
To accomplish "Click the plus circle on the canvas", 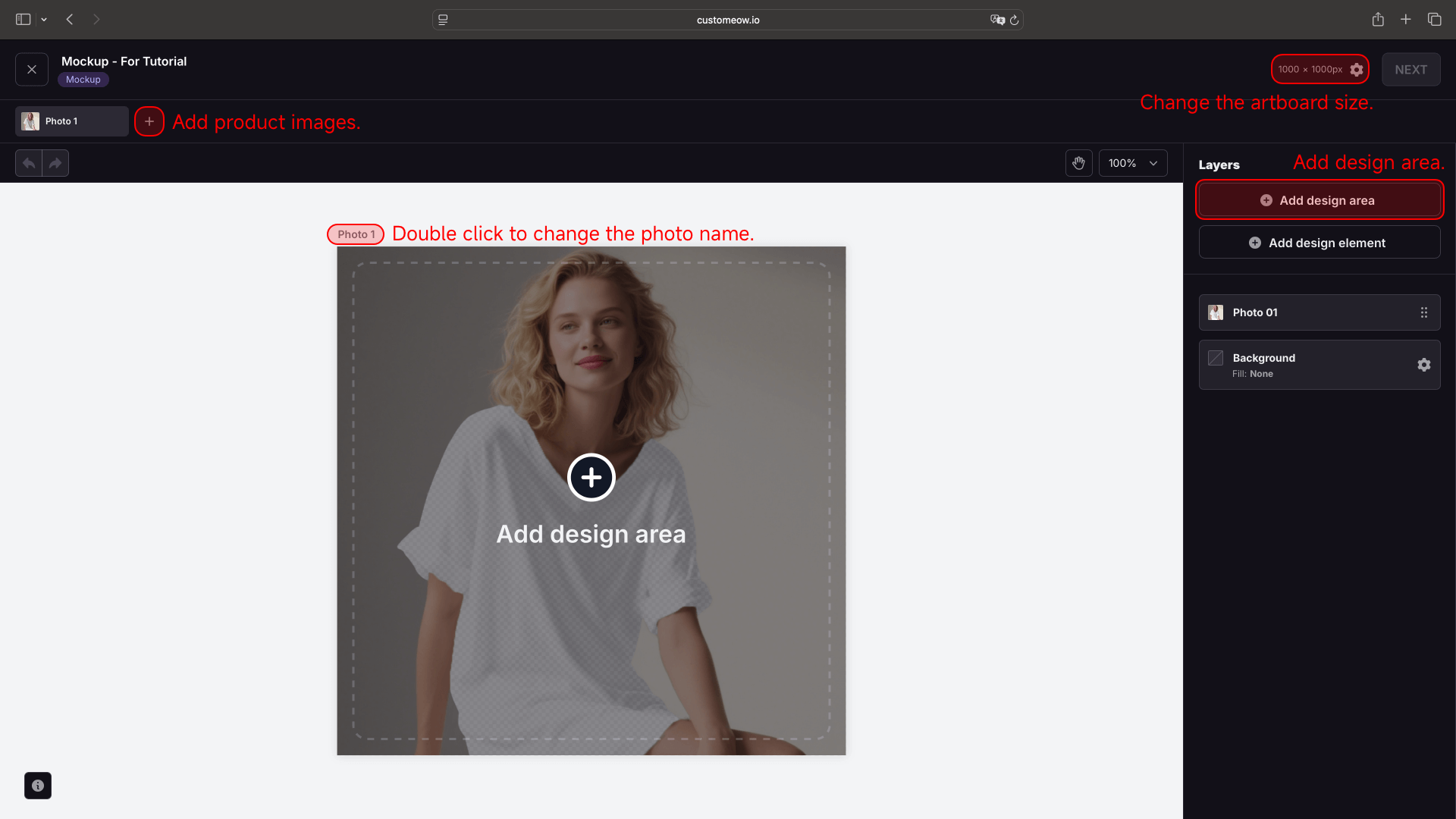I will [x=591, y=478].
